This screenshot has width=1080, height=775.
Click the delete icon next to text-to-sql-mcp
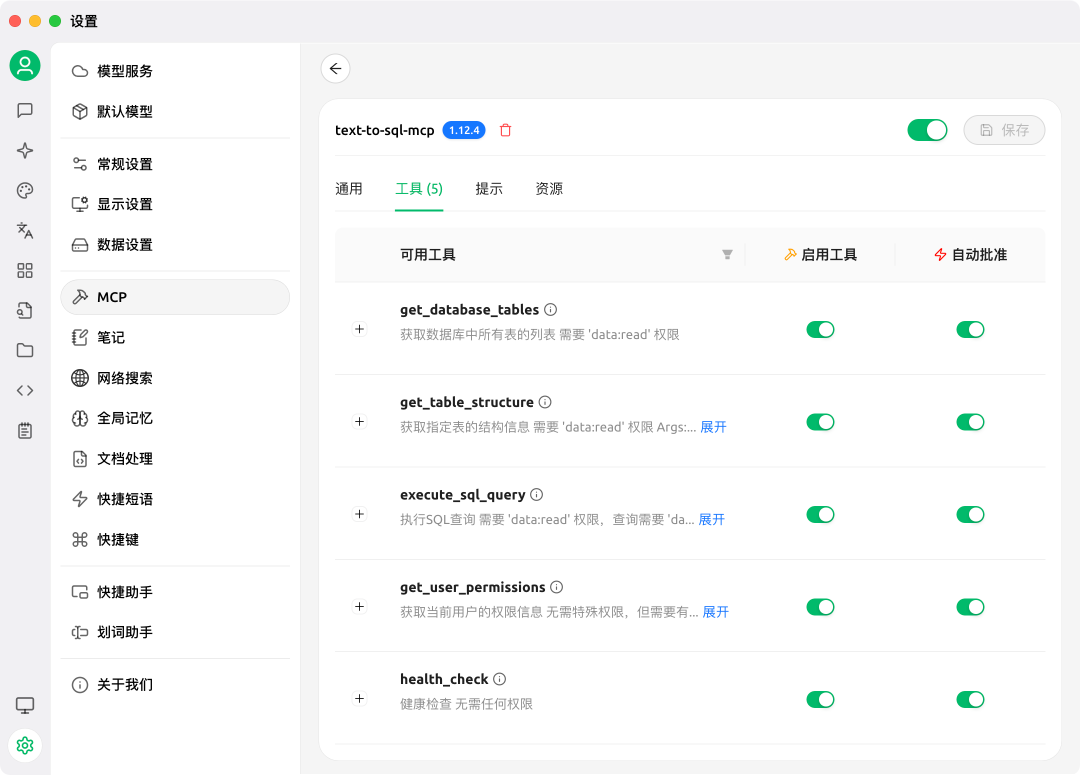click(505, 130)
